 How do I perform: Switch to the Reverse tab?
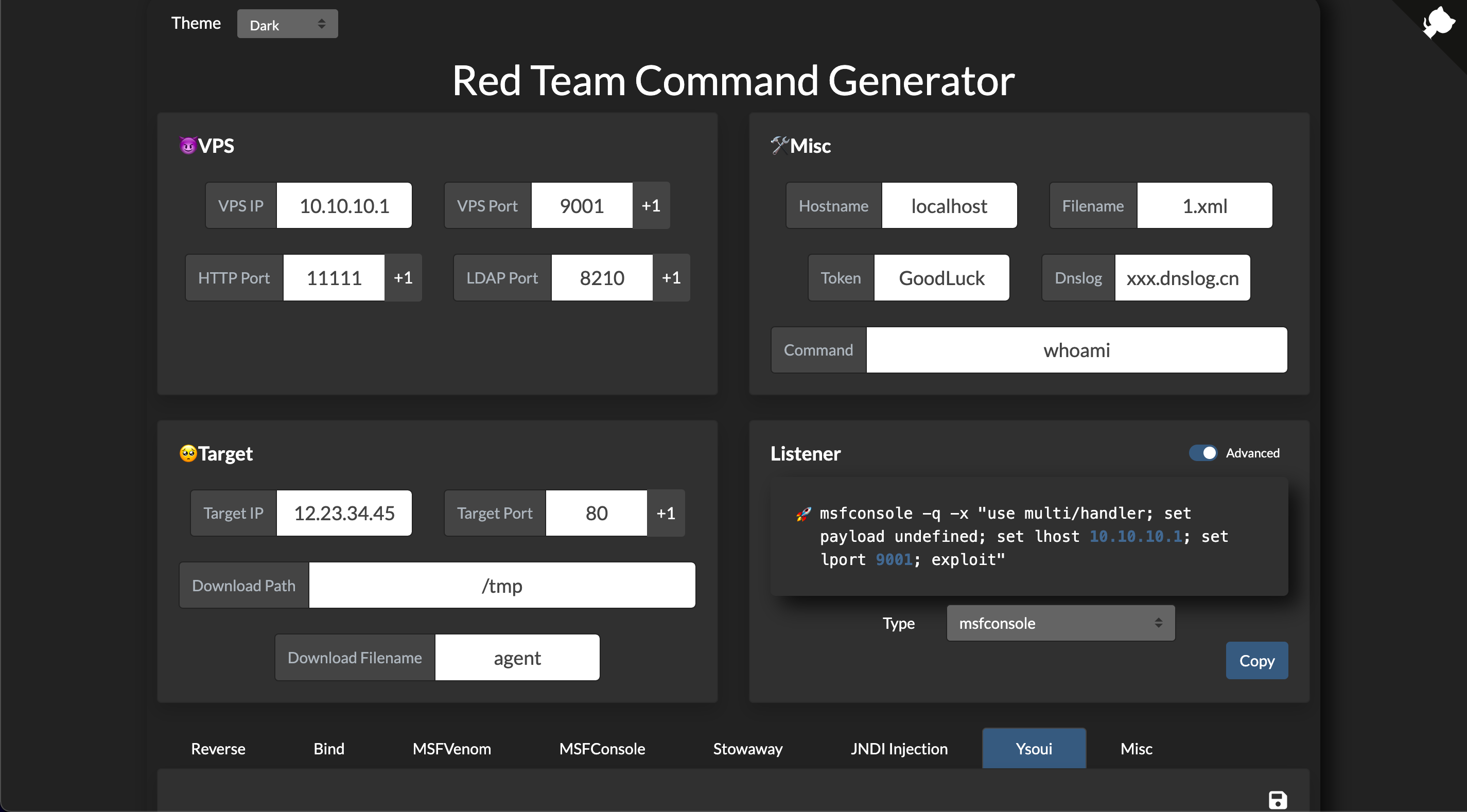click(x=218, y=748)
